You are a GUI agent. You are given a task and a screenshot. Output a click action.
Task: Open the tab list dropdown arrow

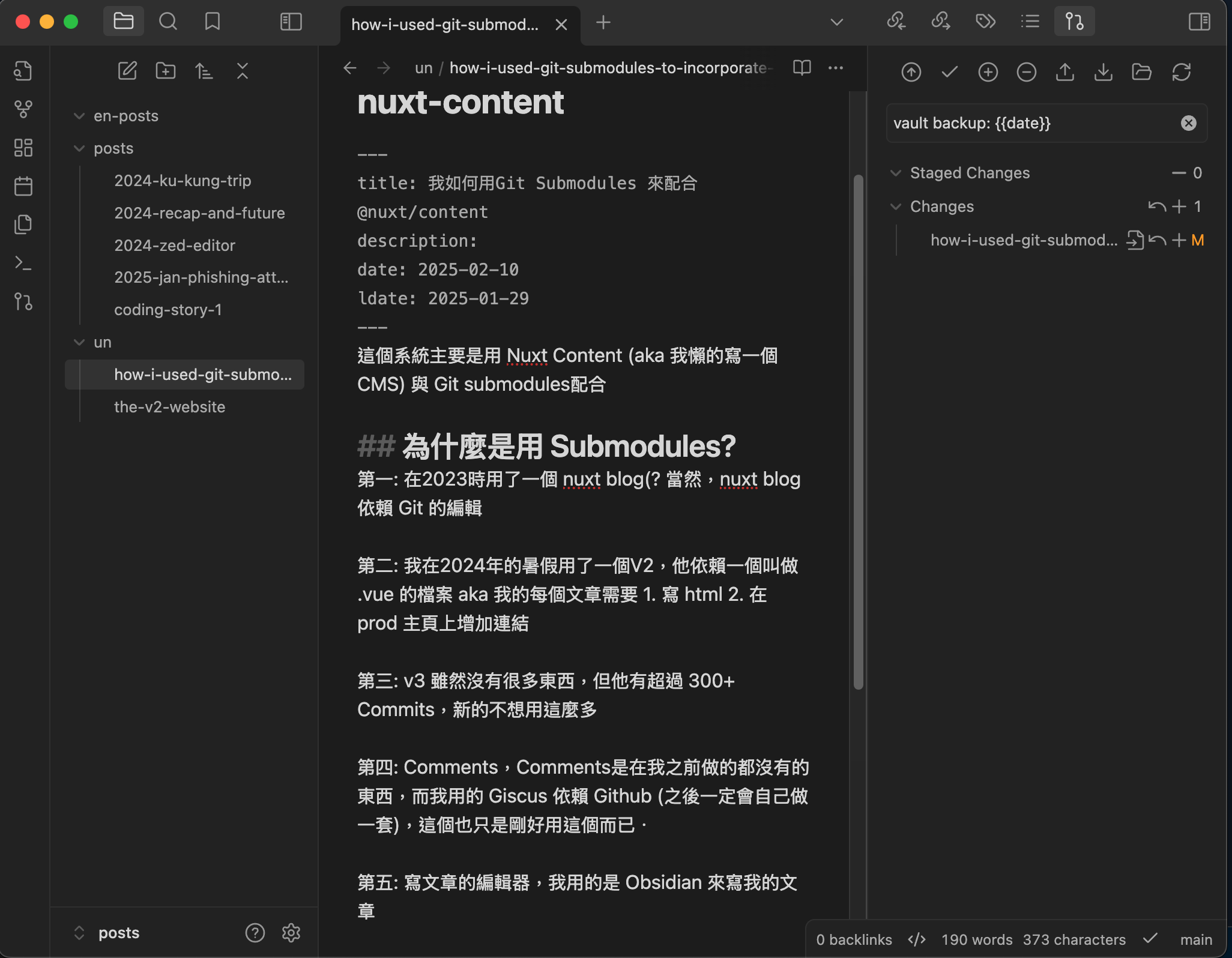coord(836,23)
